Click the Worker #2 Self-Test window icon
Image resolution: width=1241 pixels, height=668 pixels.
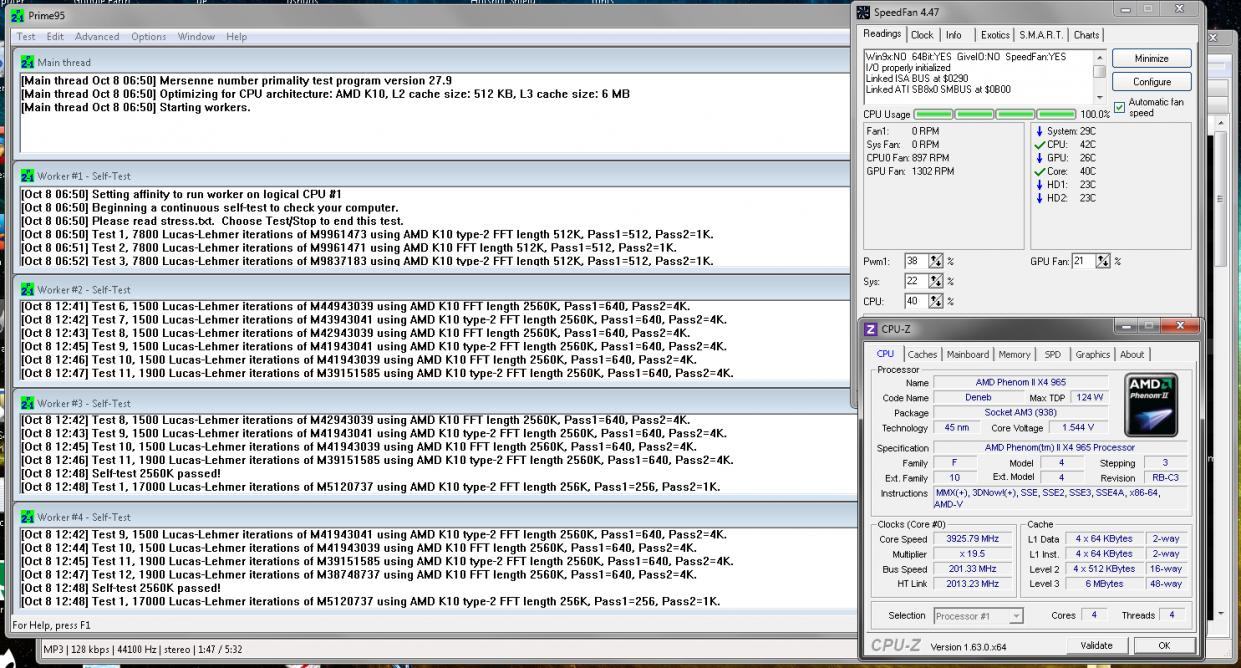coord(27,289)
